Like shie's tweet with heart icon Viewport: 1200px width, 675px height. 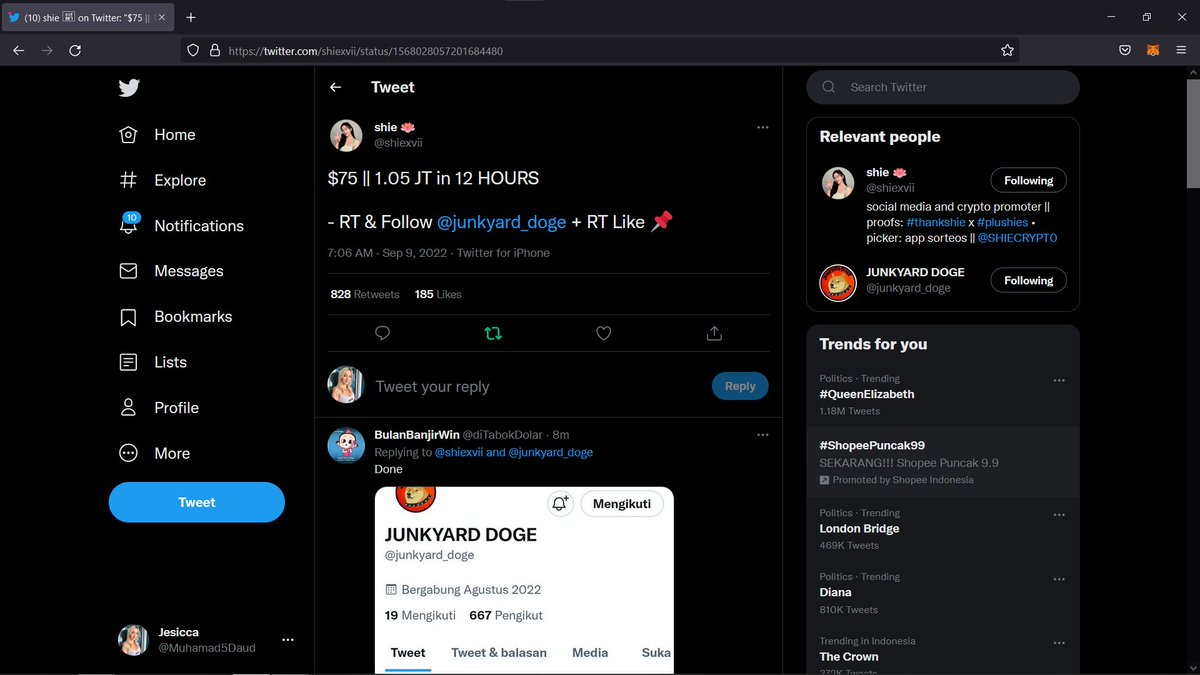pyautogui.click(x=603, y=333)
